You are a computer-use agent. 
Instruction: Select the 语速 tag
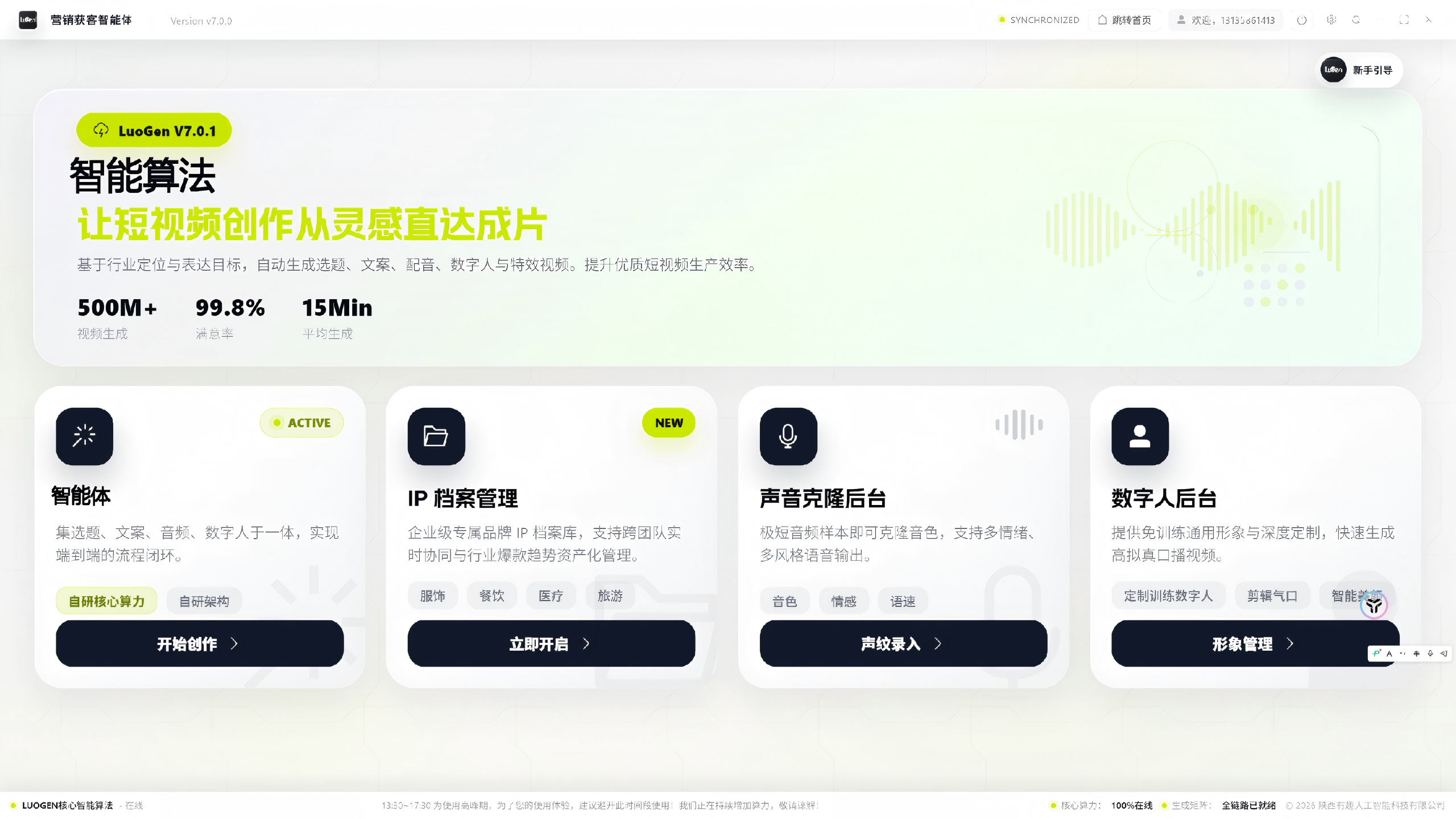point(903,601)
